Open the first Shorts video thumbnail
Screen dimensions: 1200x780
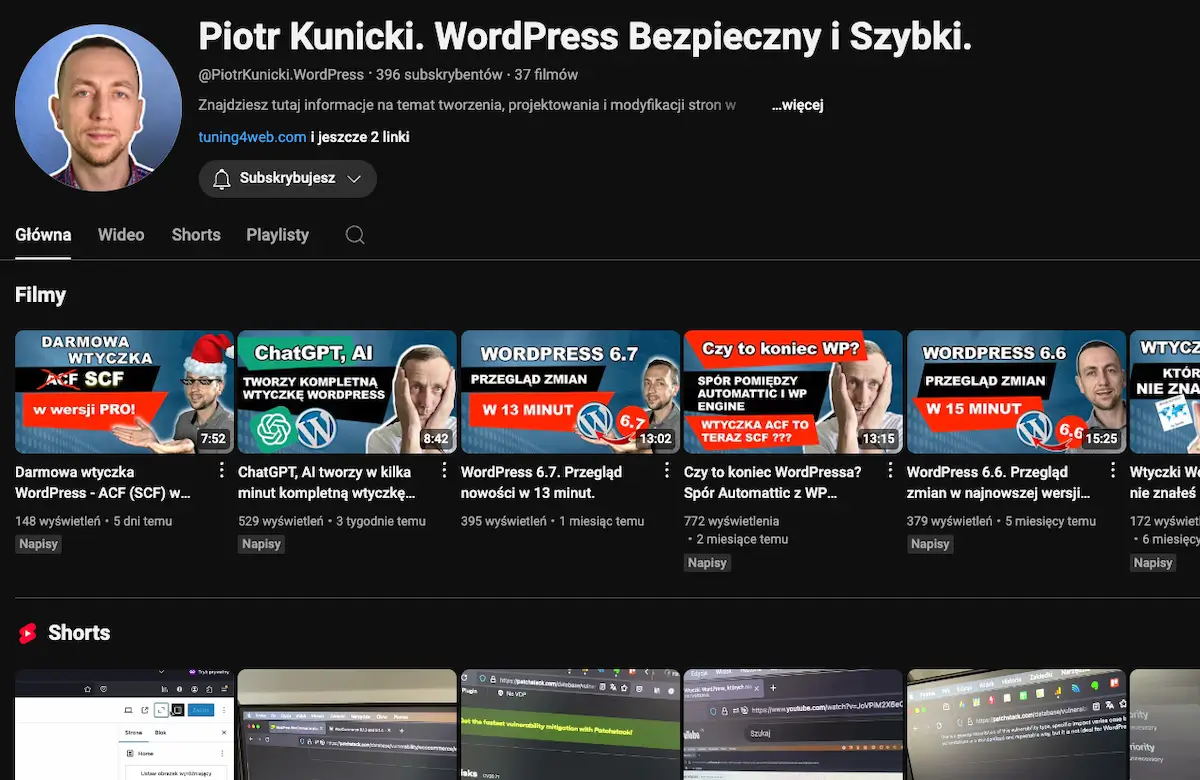point(124,725)
